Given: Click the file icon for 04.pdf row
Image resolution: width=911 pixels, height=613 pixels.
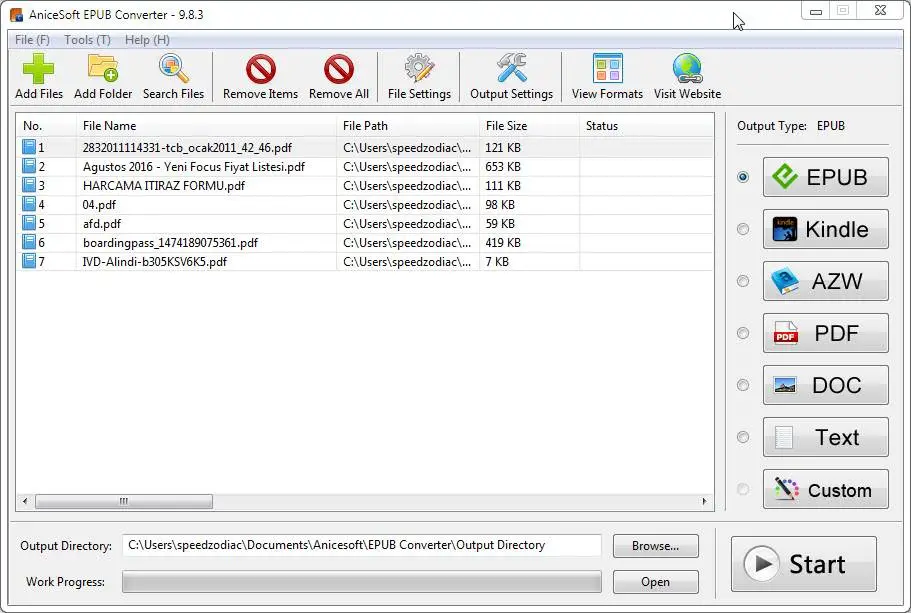Looking at the screenshot, I should click(x=28, y=205).
